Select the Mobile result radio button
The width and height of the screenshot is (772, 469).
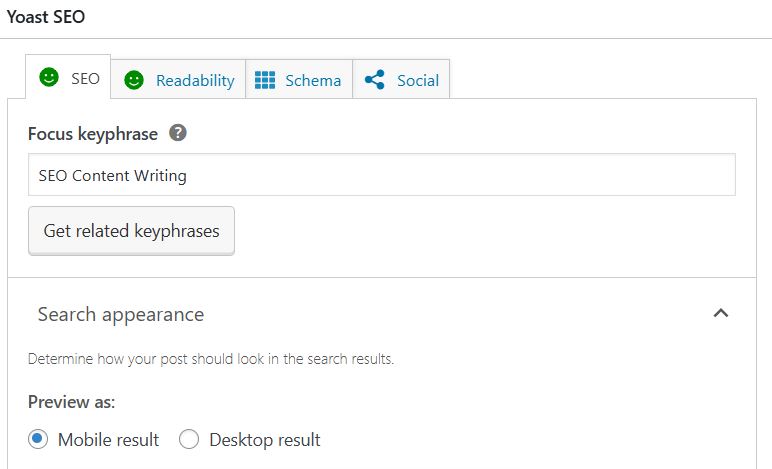tap(38, 439)
